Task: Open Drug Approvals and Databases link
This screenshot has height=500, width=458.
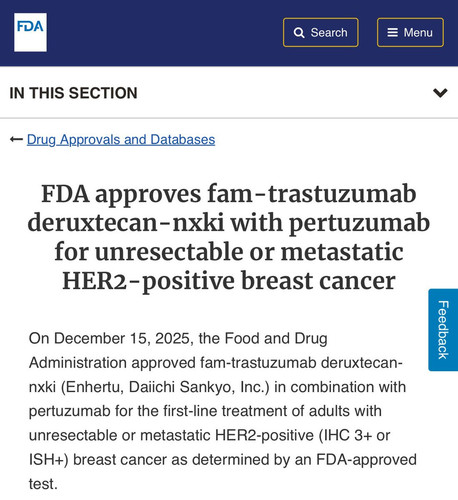Action: 121,140
